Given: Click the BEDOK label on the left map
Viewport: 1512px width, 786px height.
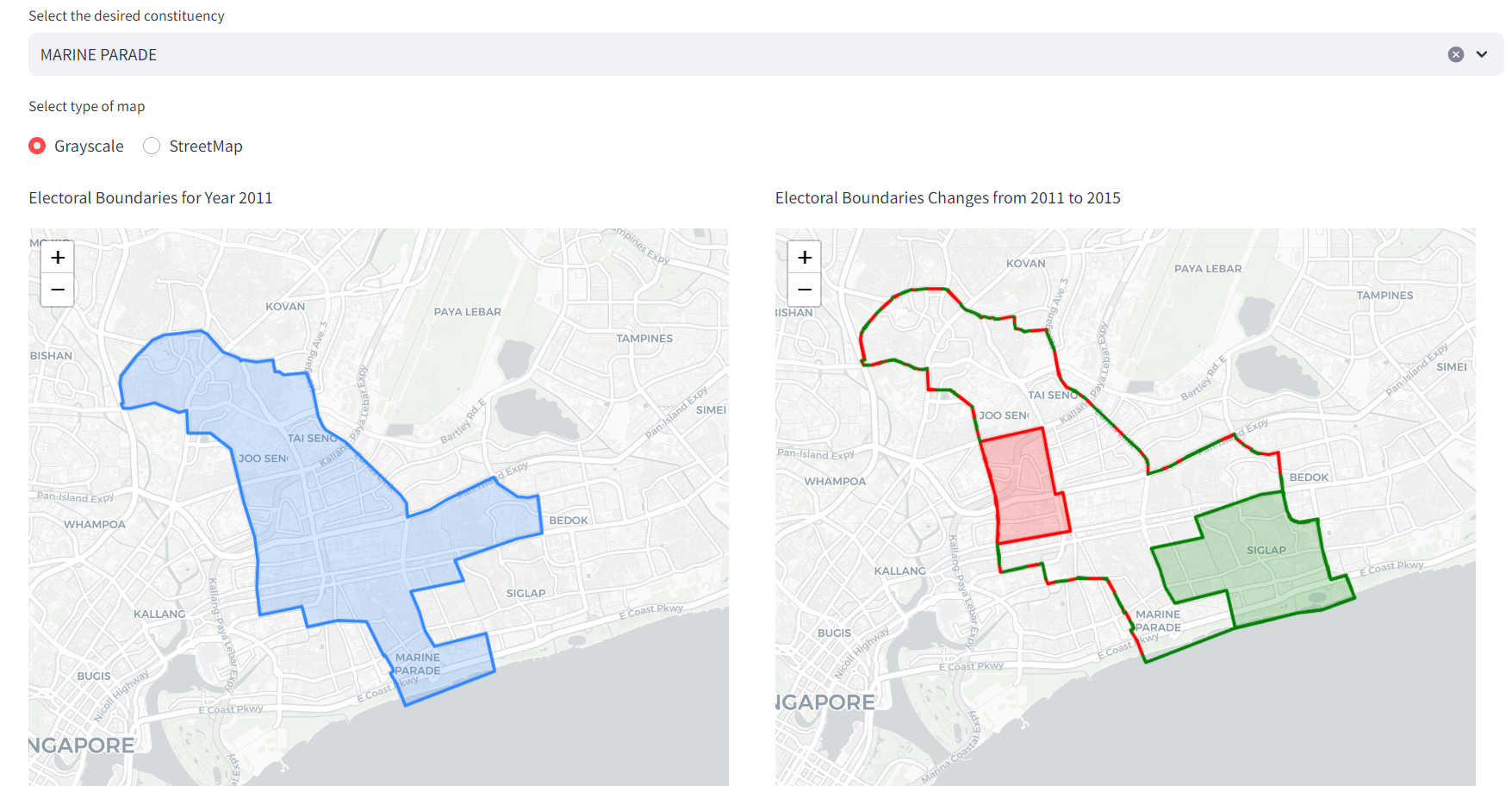Looking at the screenshot, I should pyautogui.click(x=569, y=521).
